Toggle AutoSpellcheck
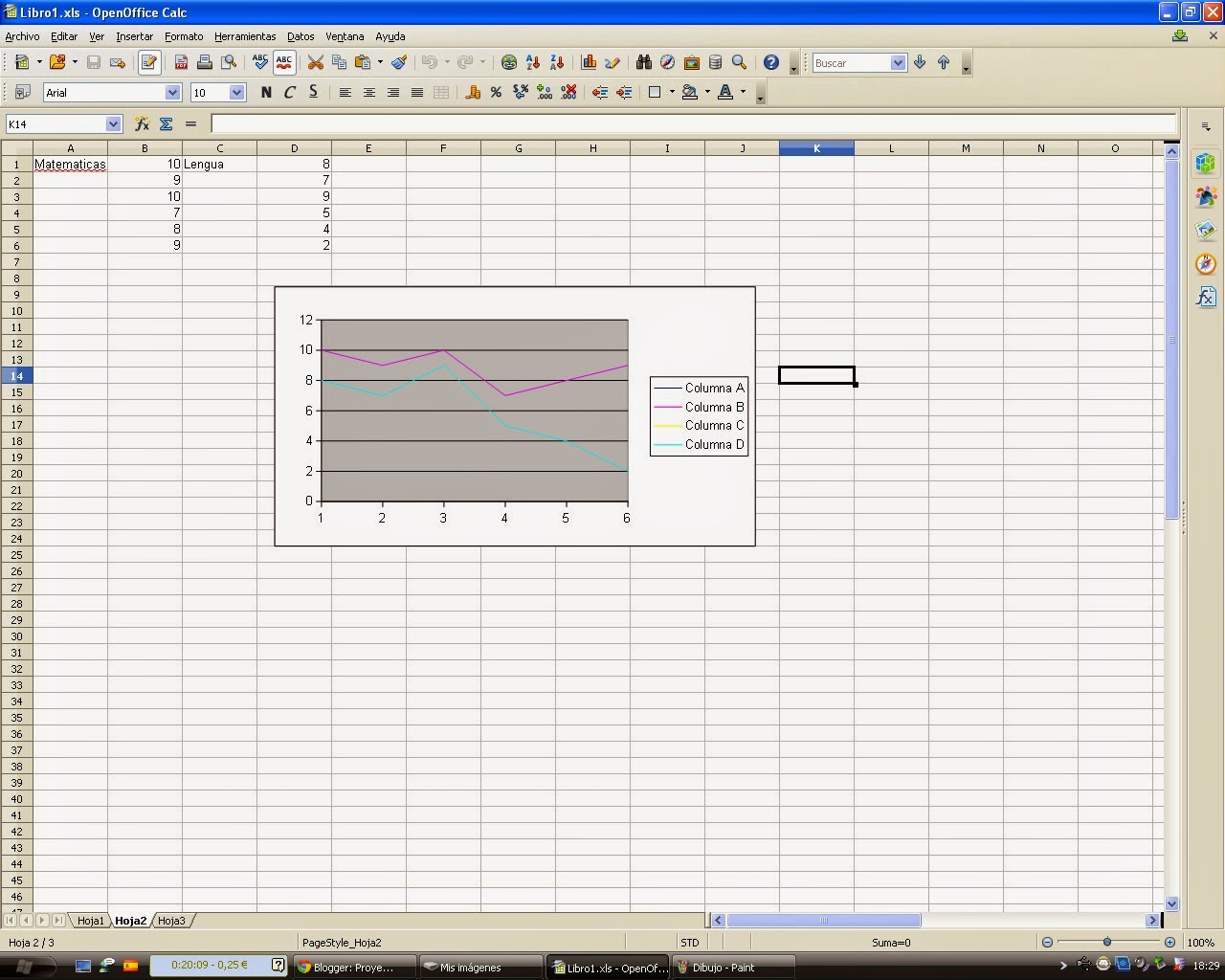 (284, 62)
